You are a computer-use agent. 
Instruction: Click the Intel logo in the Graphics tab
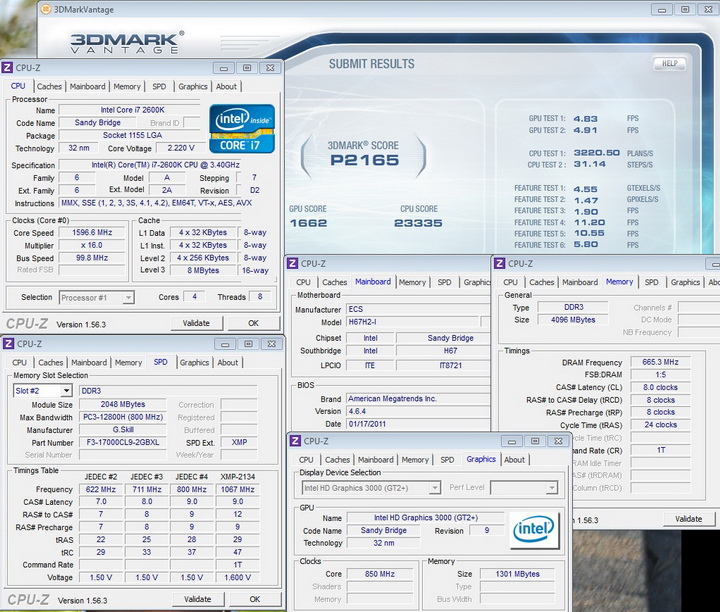point(533,528)
